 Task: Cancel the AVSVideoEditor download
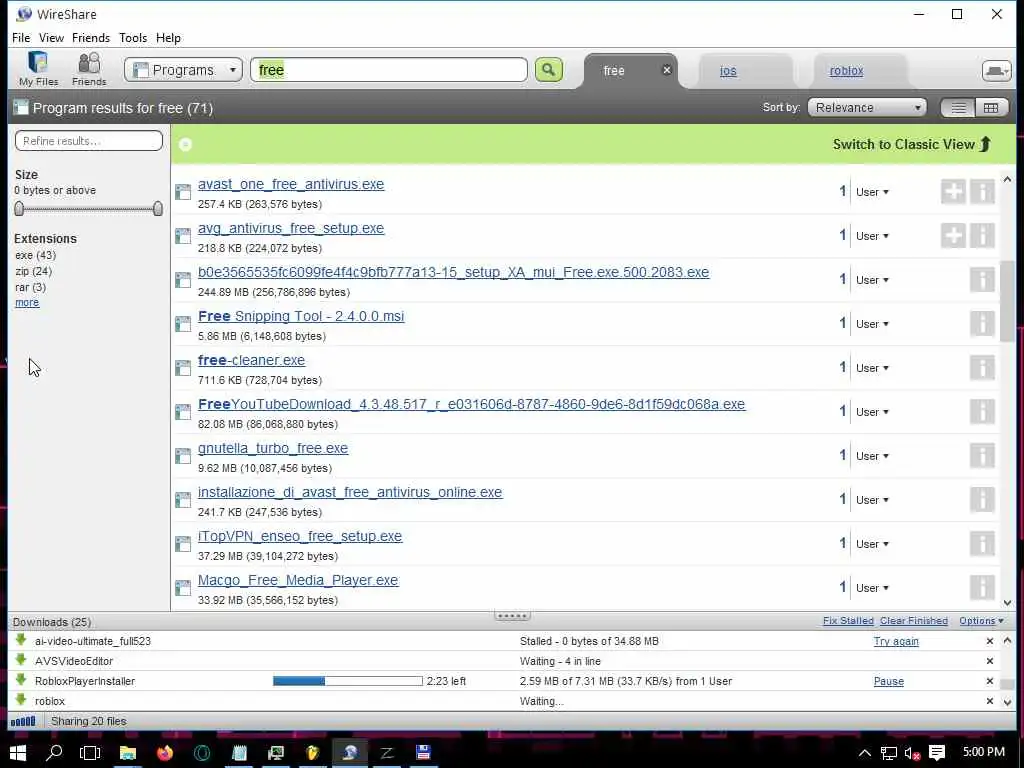pos(989,661)
